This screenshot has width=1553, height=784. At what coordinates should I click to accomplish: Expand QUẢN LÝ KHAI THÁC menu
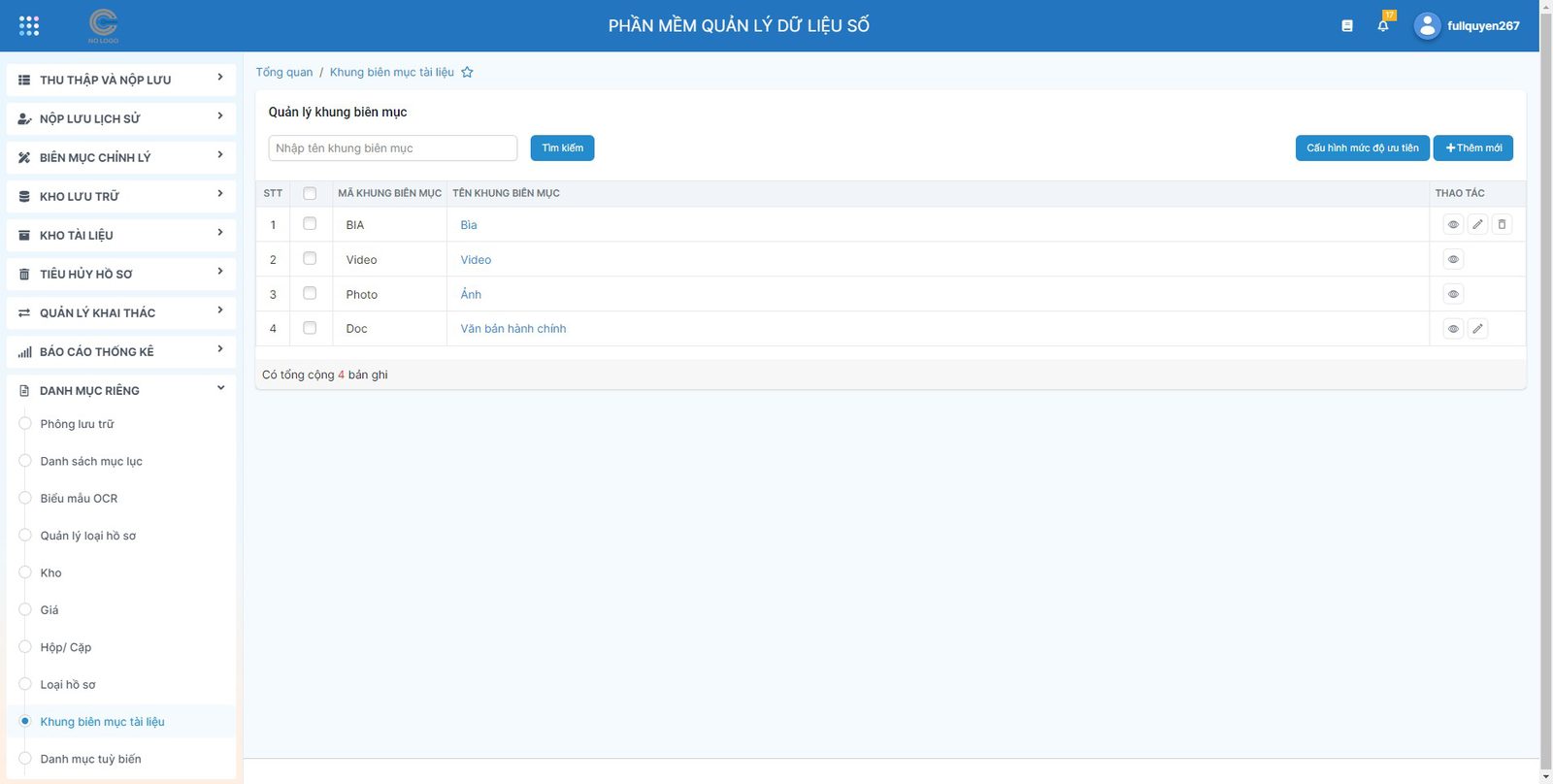(x=120, y=312)
